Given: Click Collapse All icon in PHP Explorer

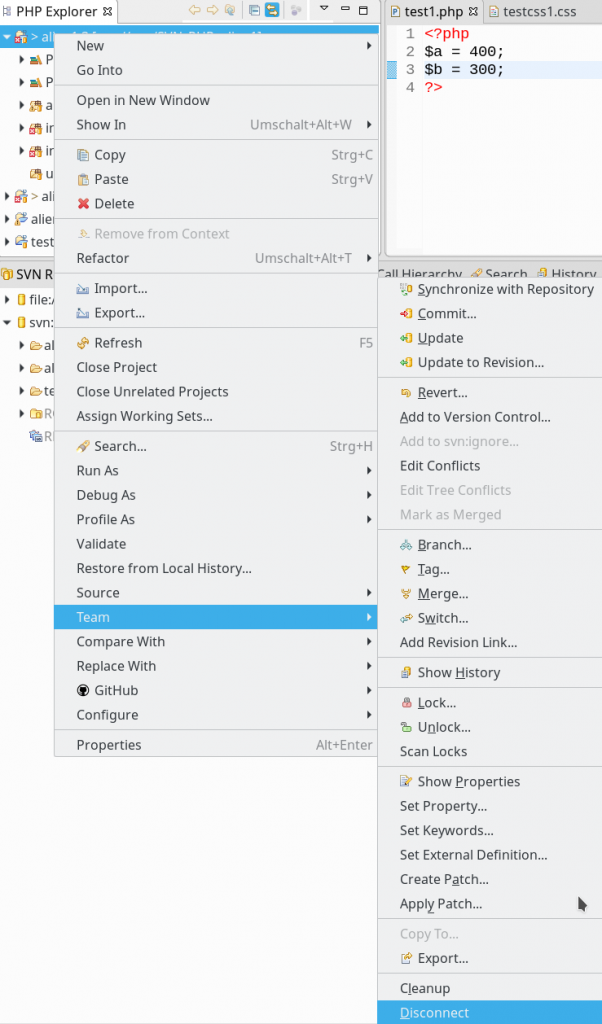Looking at the screenshot, I should click(x=254, y=10).
